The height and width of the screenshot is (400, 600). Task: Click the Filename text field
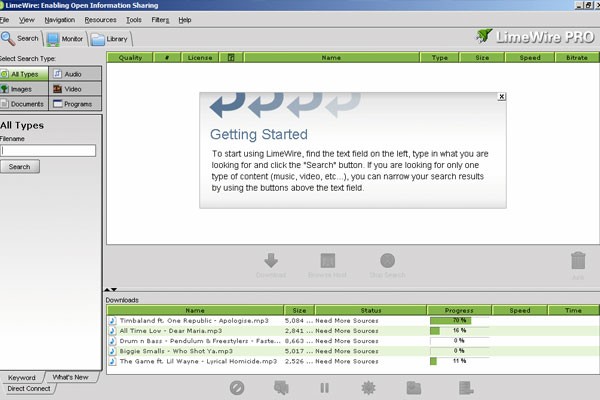[x=48, y=150]
